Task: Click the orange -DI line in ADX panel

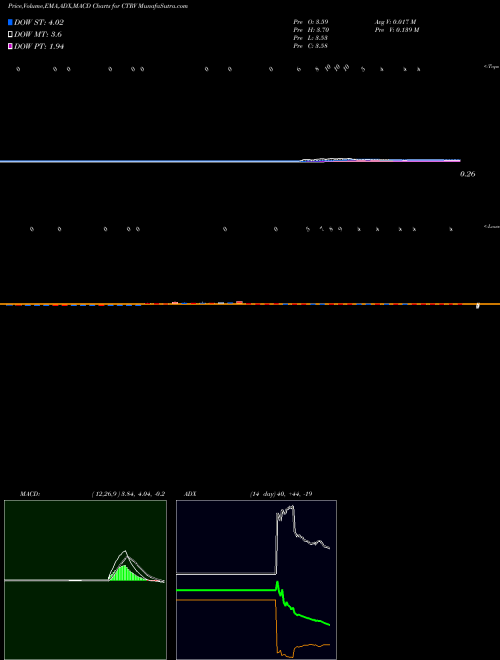Action: [x=226, y=600]
